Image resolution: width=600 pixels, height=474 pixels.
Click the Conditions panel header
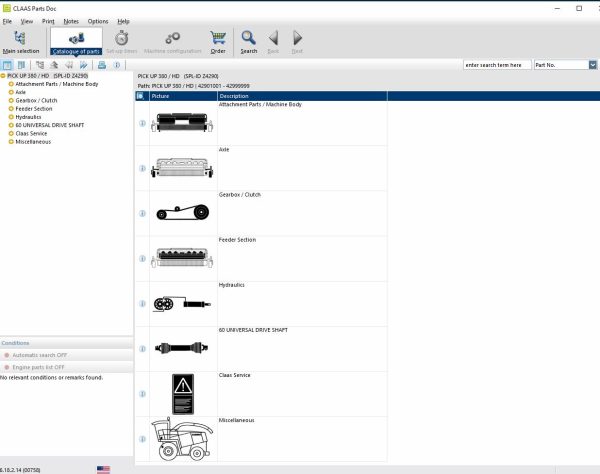coord(67,343)
